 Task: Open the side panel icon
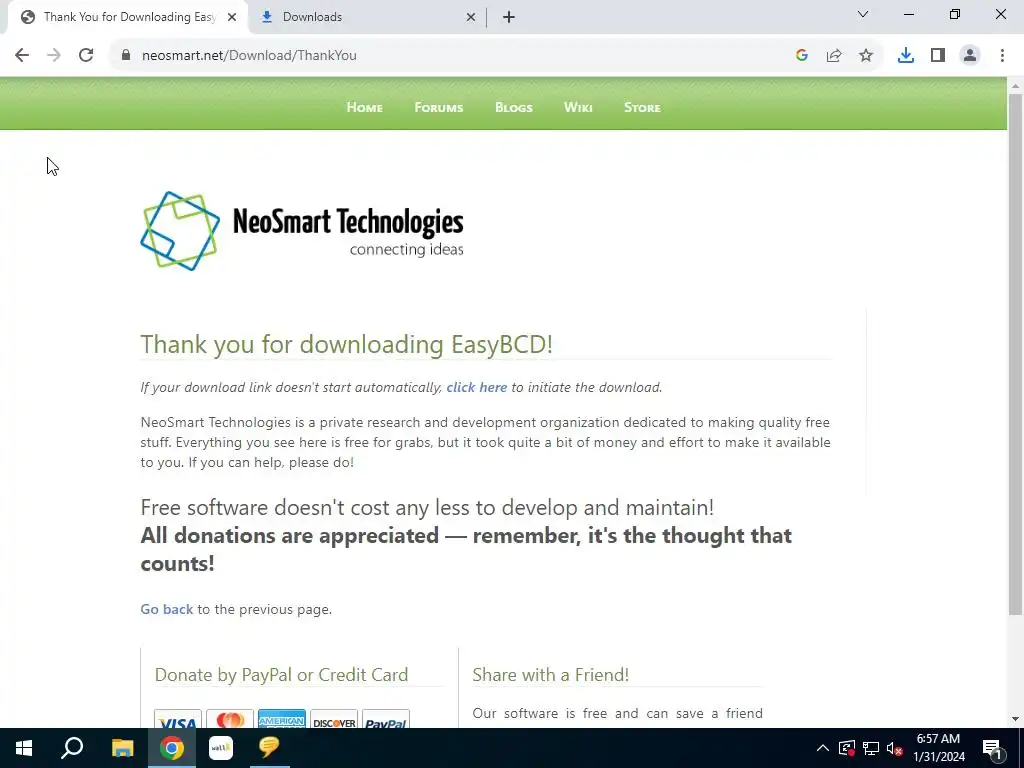[938, 56]
